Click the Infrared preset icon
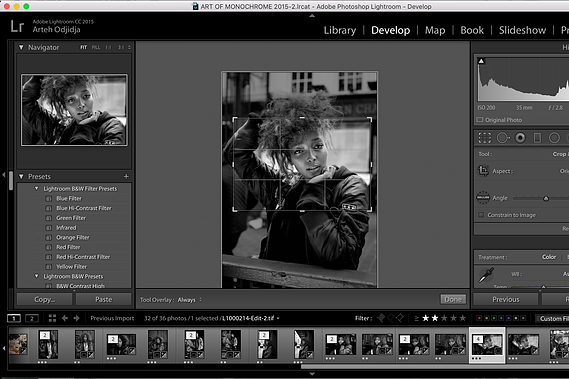The width and height of the screenshot is (569, 379). (x=48, y=228)
